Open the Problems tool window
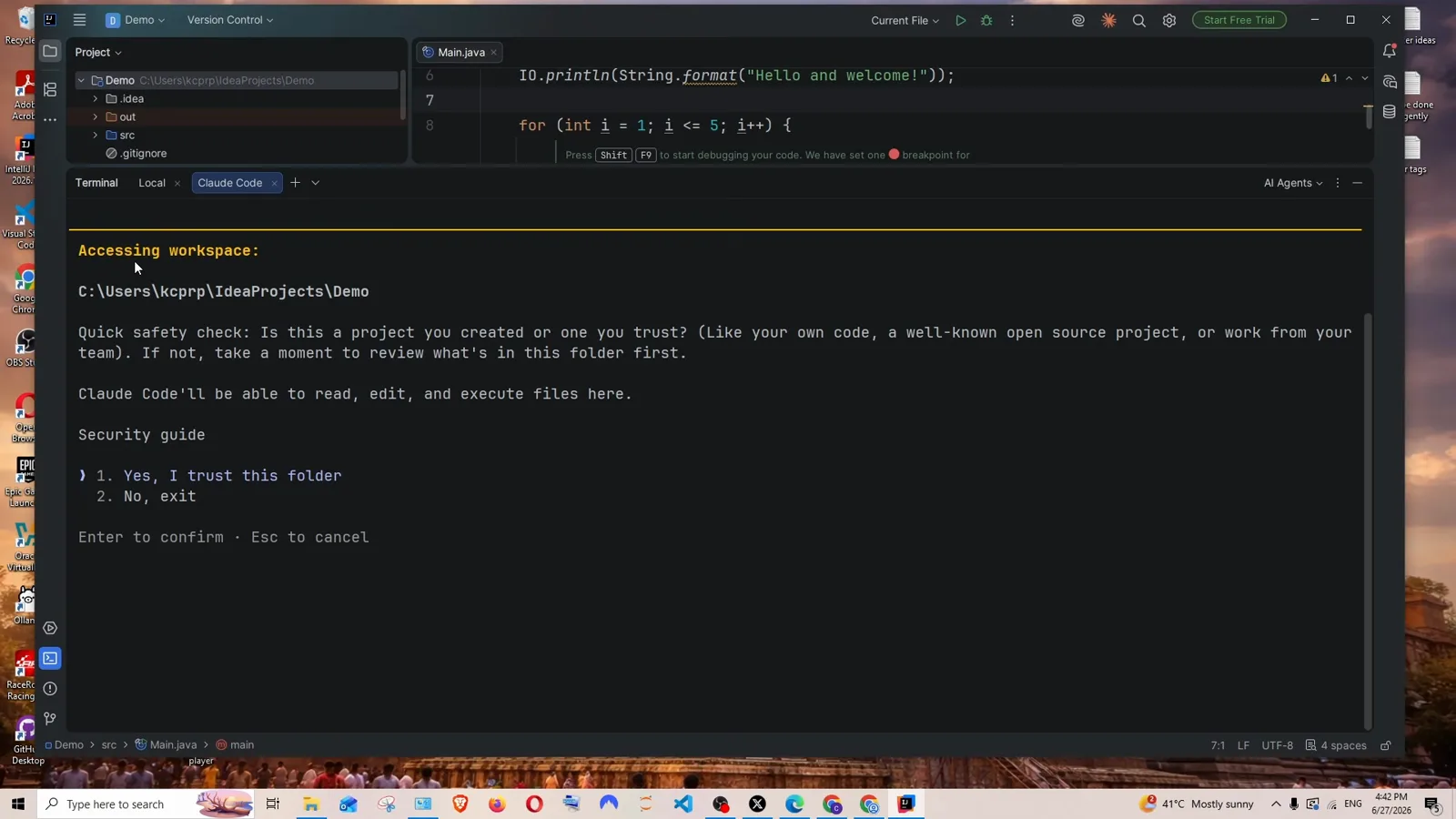The image size is (1456, 819). pos(50,689)
